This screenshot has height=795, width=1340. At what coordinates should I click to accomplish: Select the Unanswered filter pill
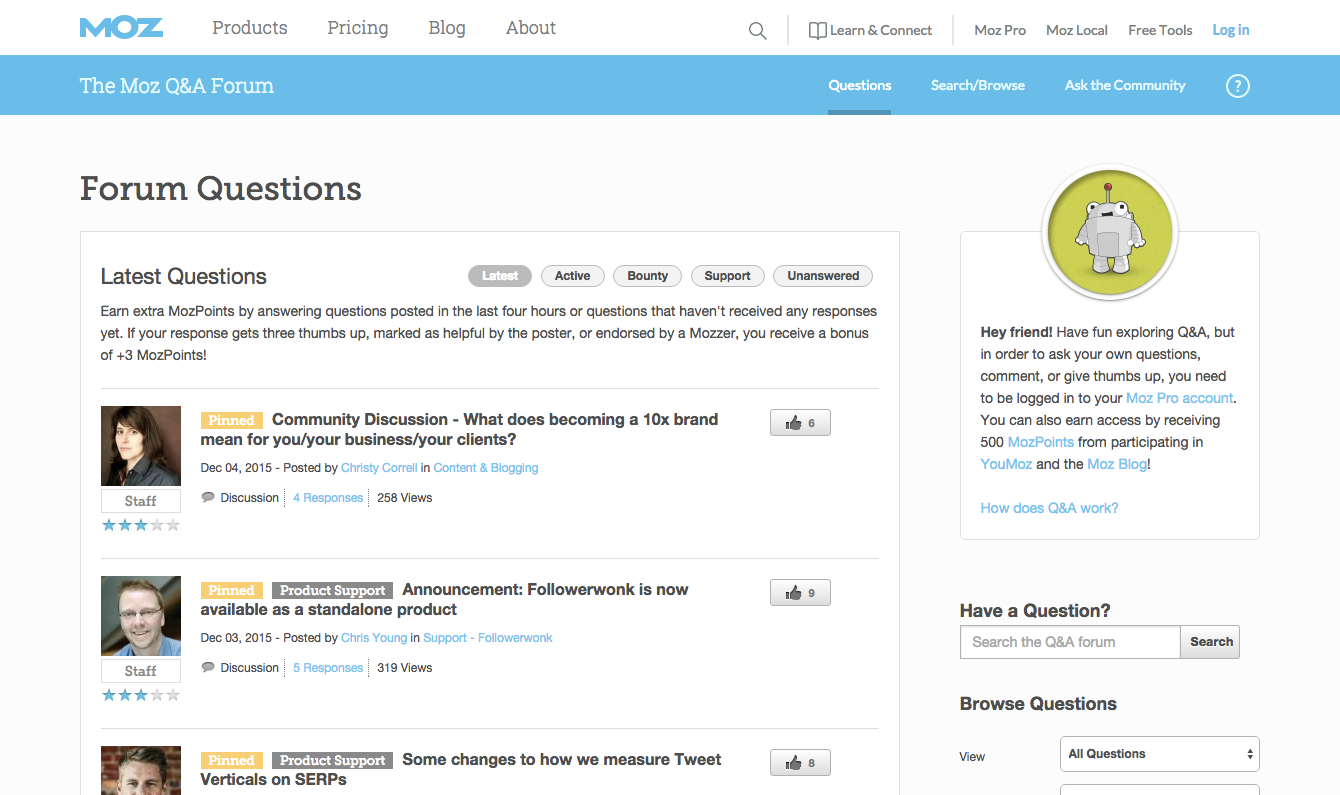(823, 276)
